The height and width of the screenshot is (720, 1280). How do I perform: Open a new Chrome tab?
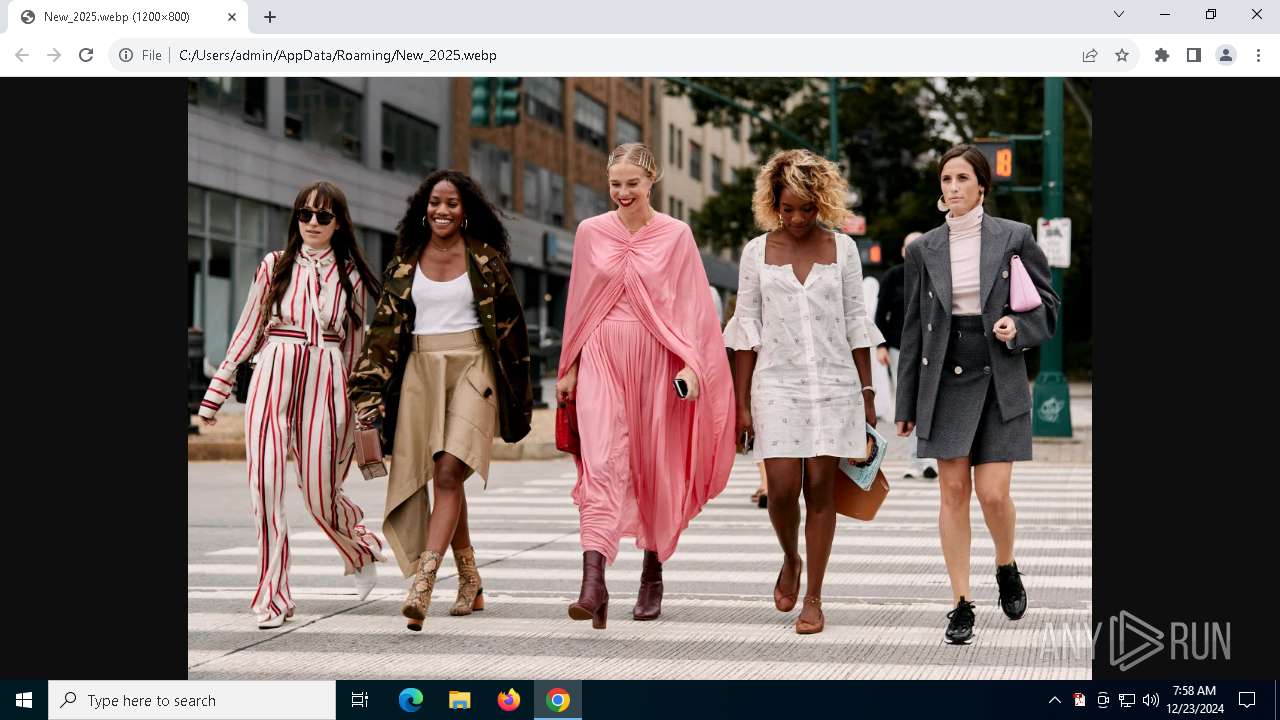point(270,17)
